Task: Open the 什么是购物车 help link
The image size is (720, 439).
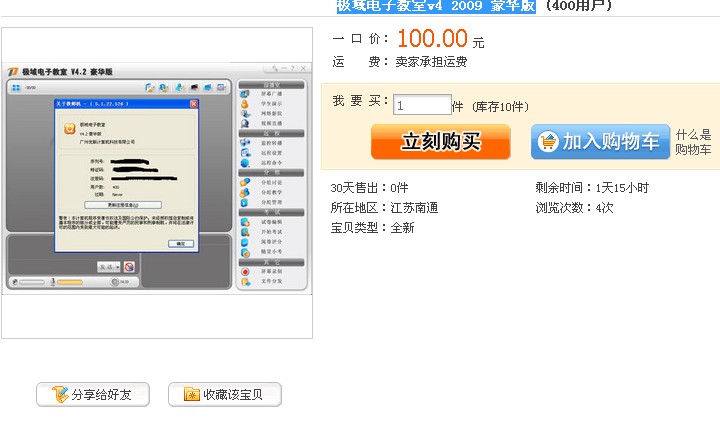Action: [693, 142]
